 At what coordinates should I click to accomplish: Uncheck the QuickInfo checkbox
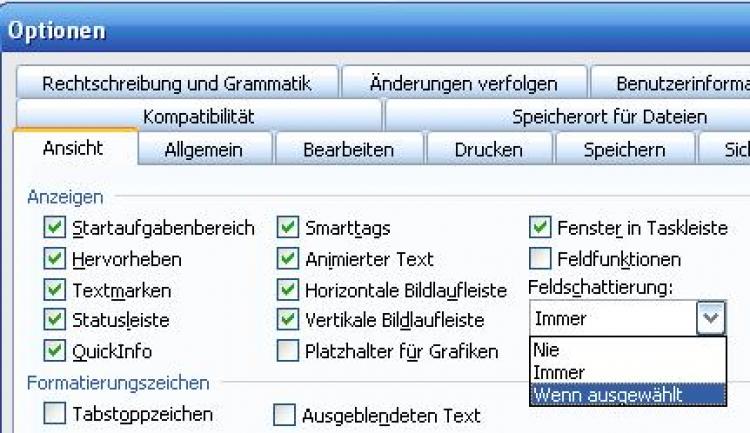point(55,351)
